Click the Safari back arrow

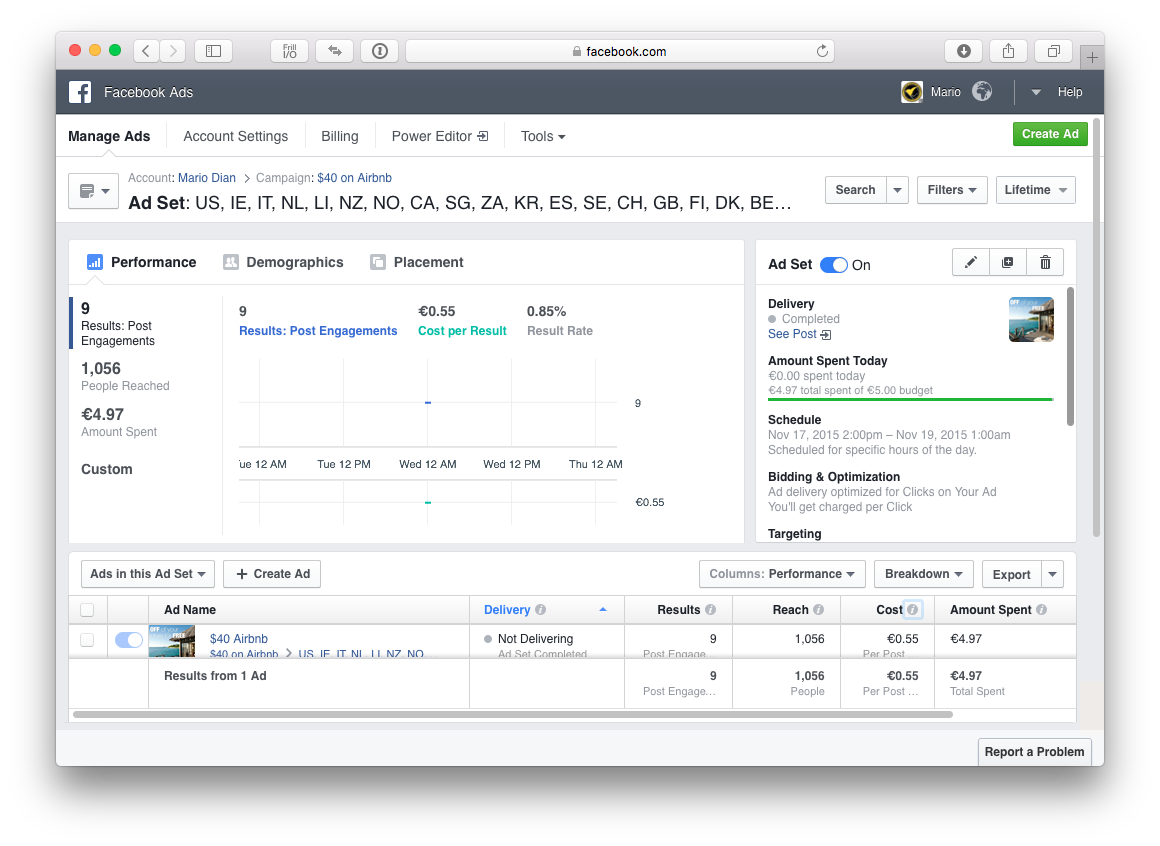(146, 51)
